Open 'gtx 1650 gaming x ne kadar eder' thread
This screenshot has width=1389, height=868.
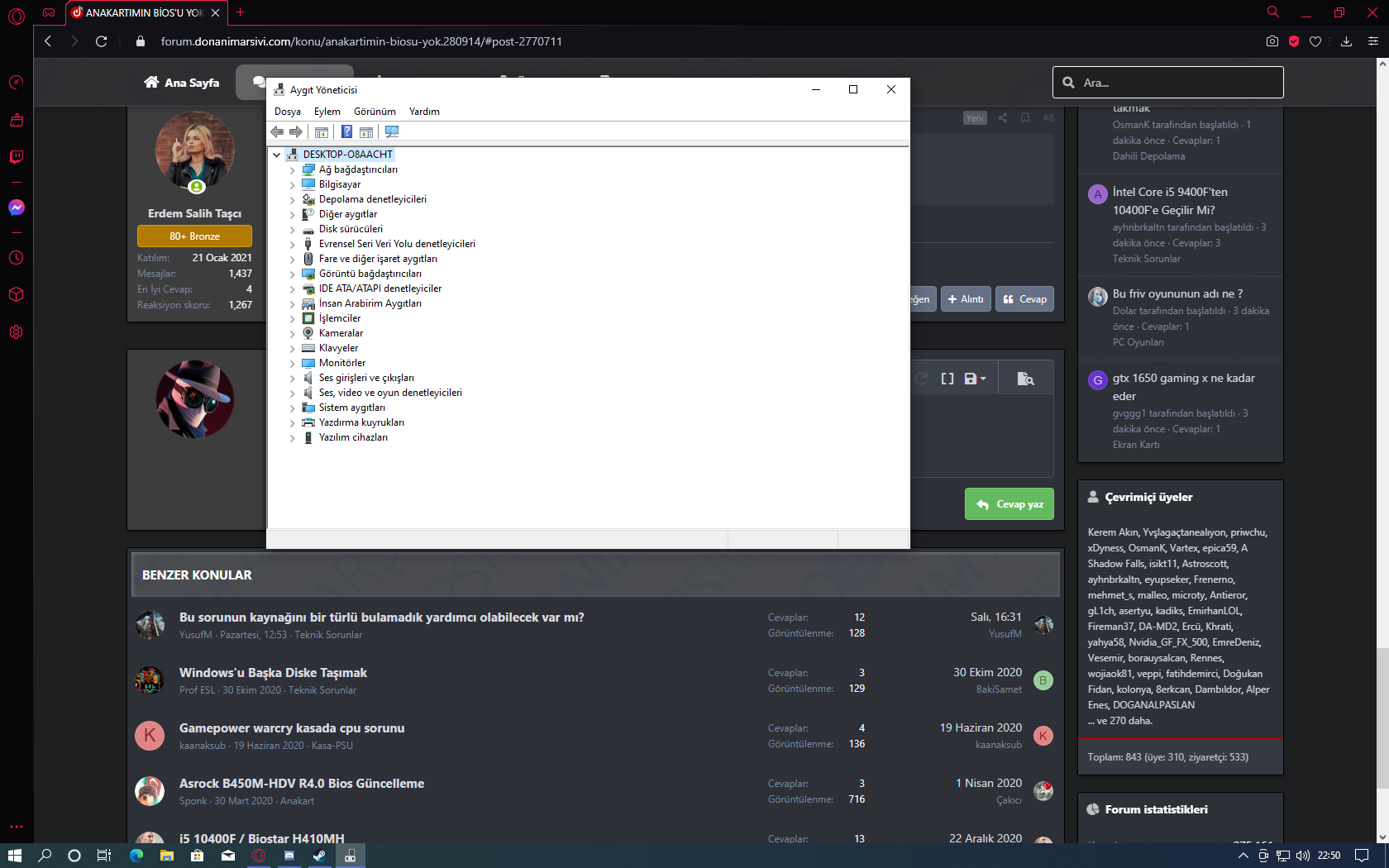point(1184,387)
